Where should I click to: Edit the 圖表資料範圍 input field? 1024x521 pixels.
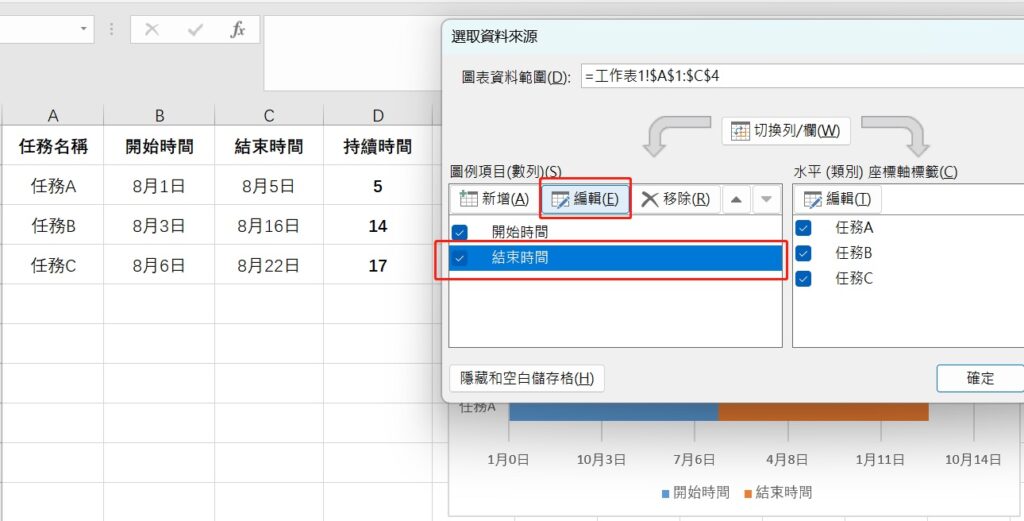802,76
